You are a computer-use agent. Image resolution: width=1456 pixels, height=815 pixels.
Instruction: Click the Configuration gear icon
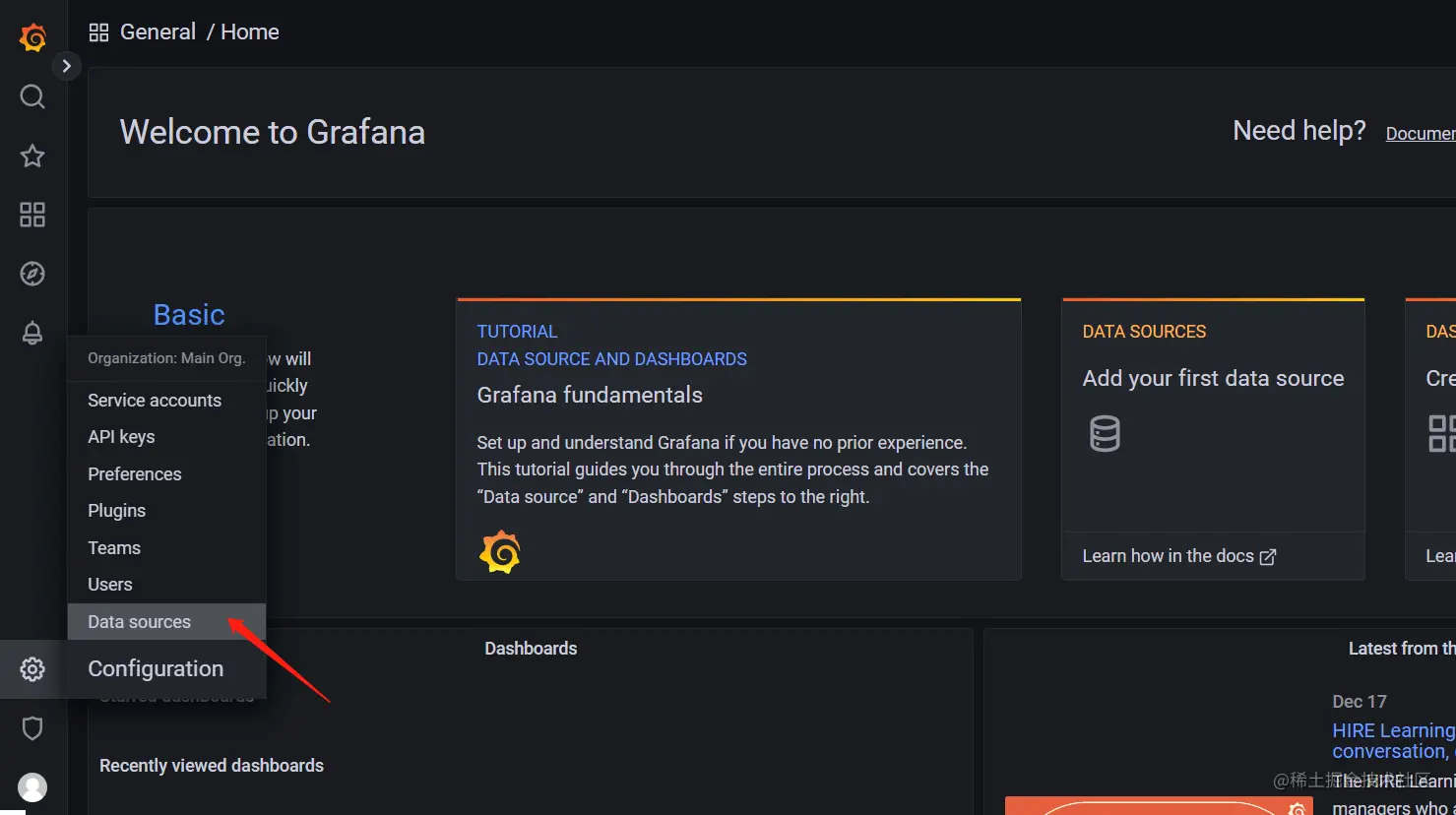(32, 669)
